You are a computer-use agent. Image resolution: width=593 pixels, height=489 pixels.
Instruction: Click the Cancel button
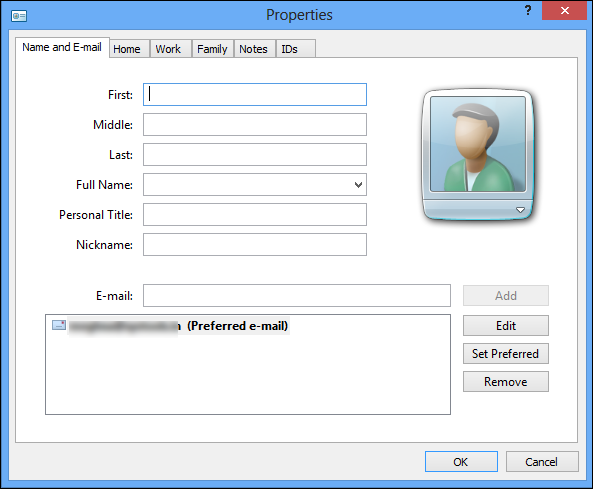542,462
